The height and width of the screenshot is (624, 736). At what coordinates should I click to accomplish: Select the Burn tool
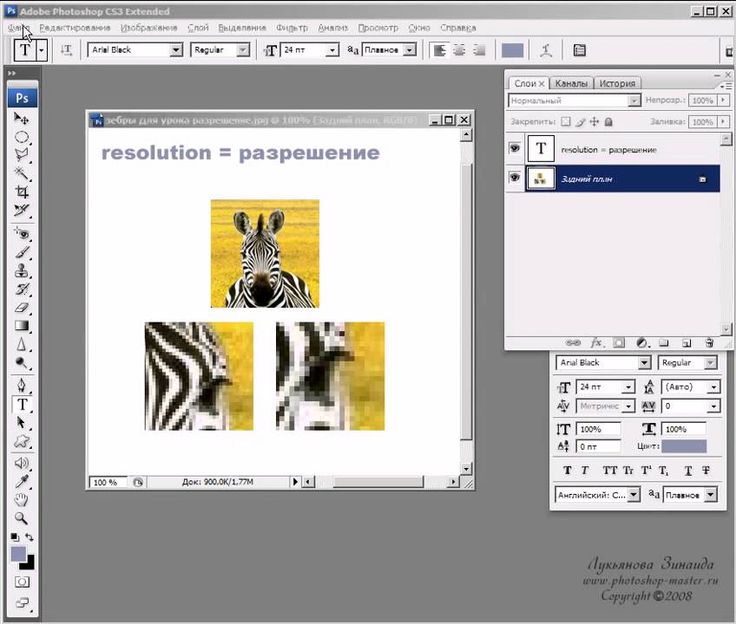tap(21, 363)
